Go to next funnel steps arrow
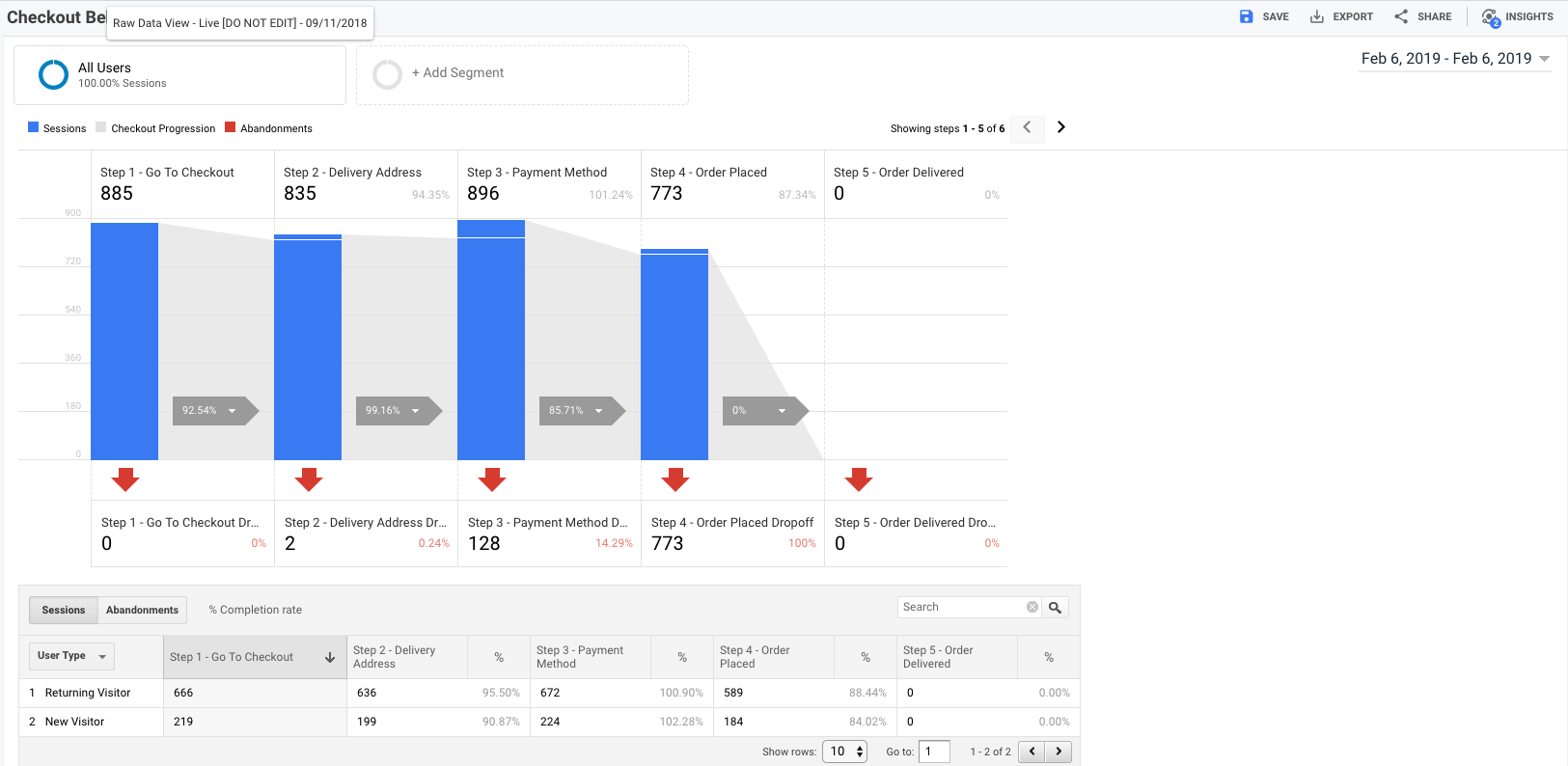 1061,127
